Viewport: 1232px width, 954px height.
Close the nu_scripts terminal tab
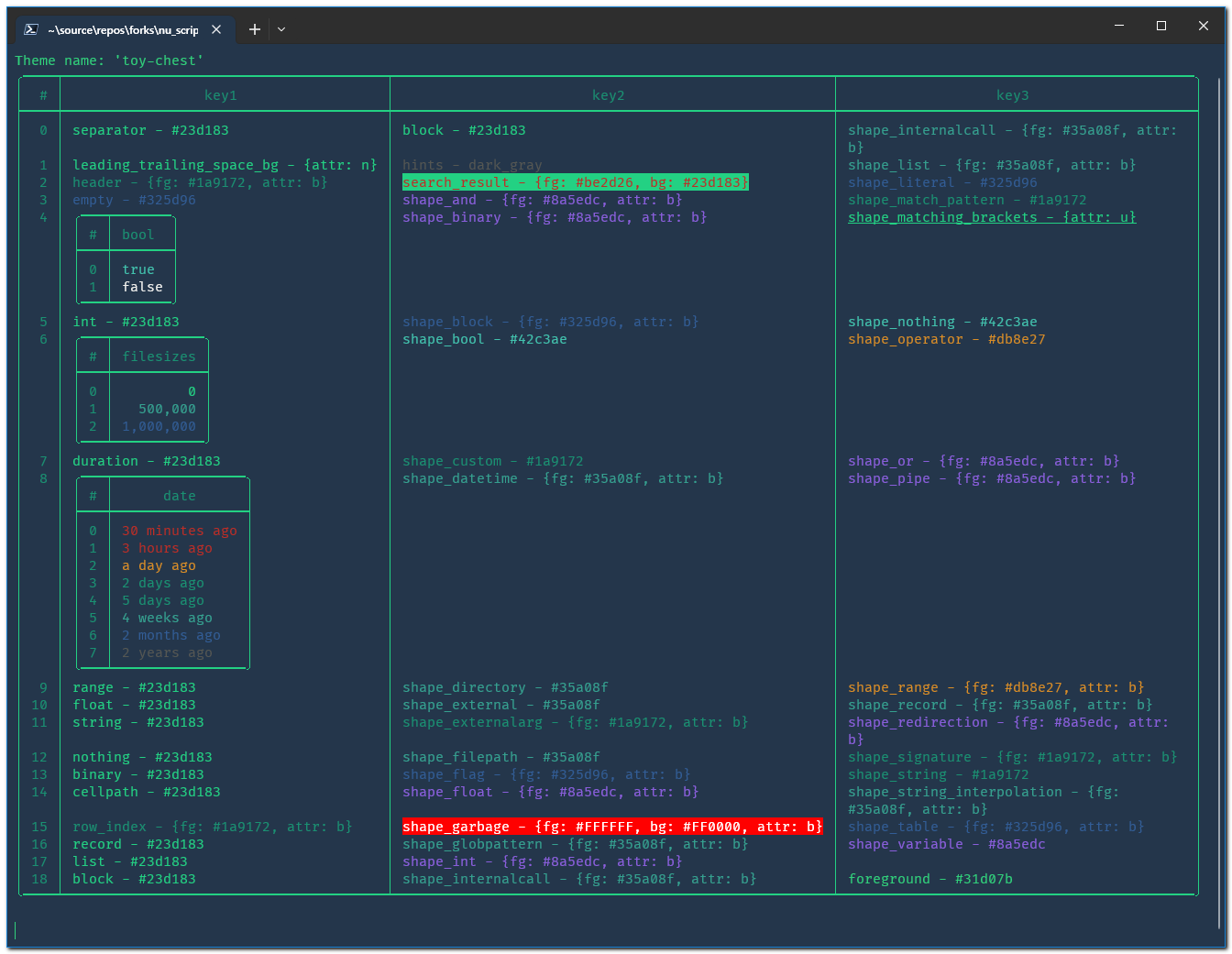(x=216, y=29)
